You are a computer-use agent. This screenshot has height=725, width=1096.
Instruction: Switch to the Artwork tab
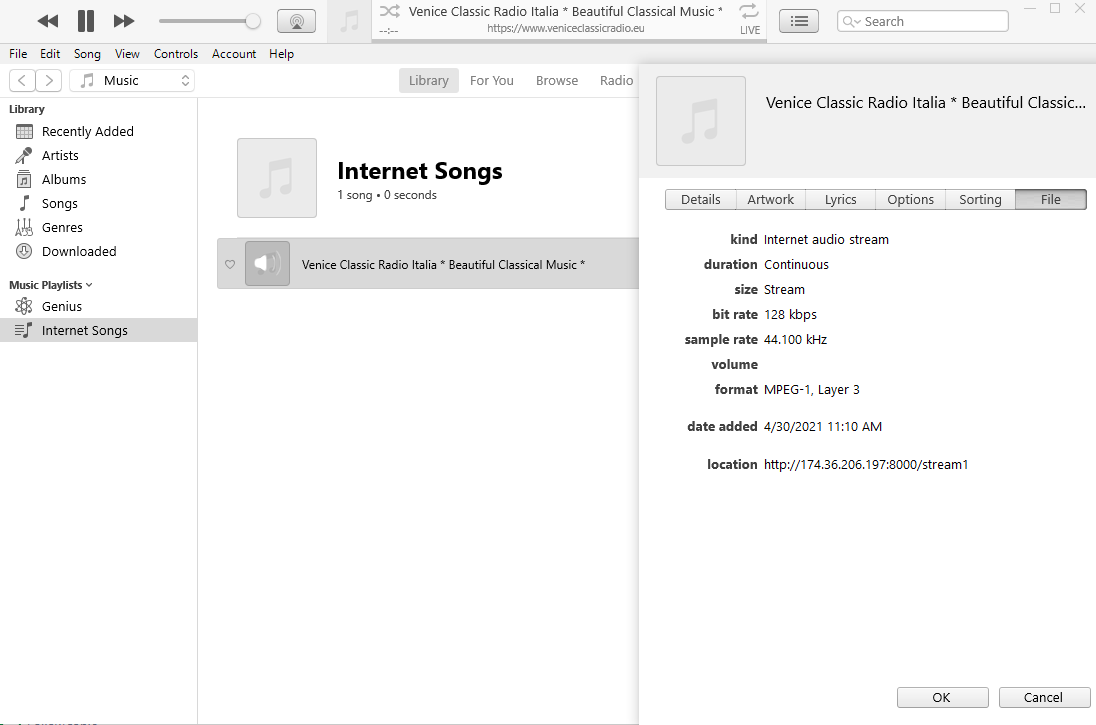(x=770, y=199)
